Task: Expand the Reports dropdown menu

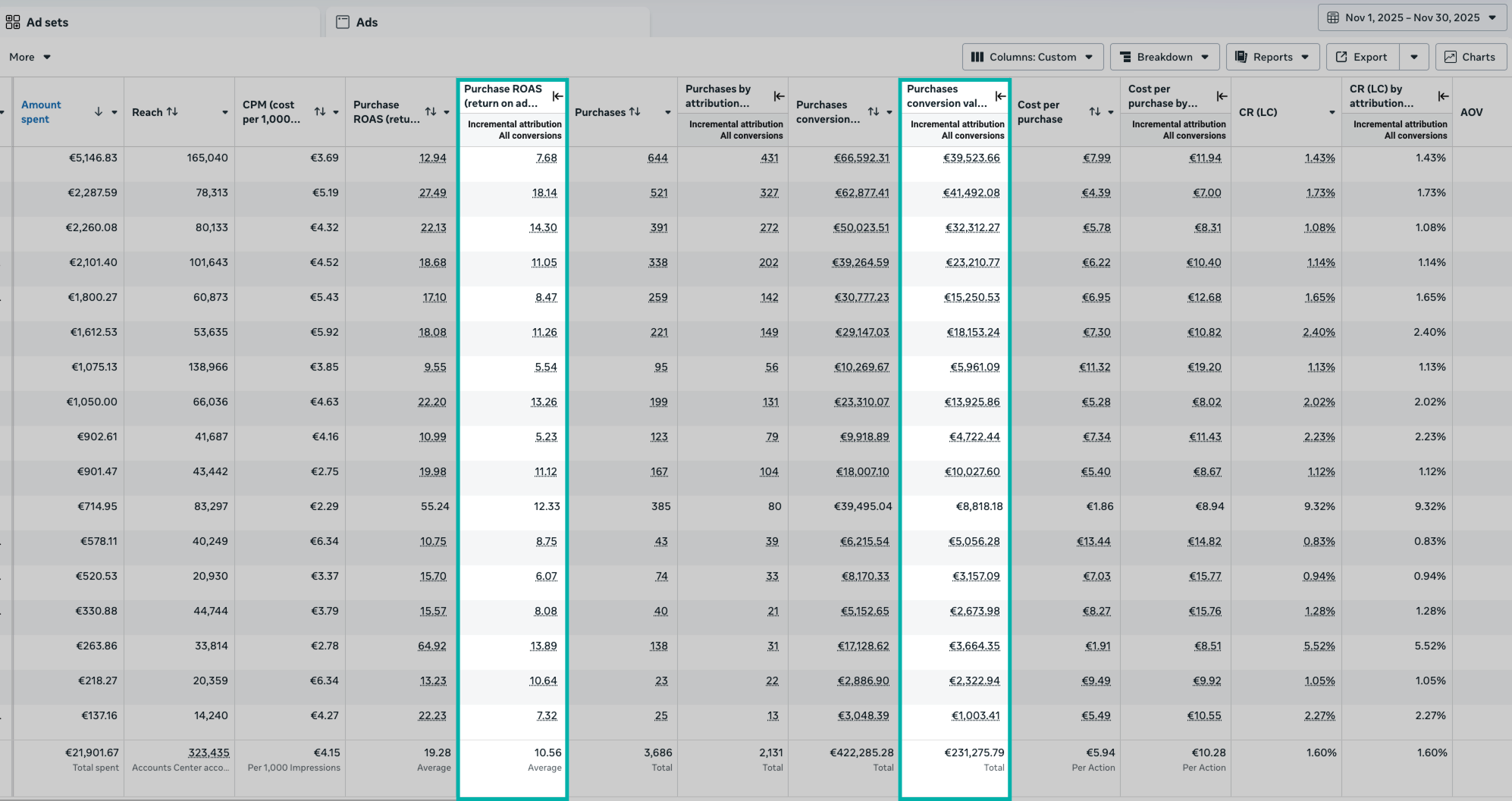Action: click(x=1272, y=57)
